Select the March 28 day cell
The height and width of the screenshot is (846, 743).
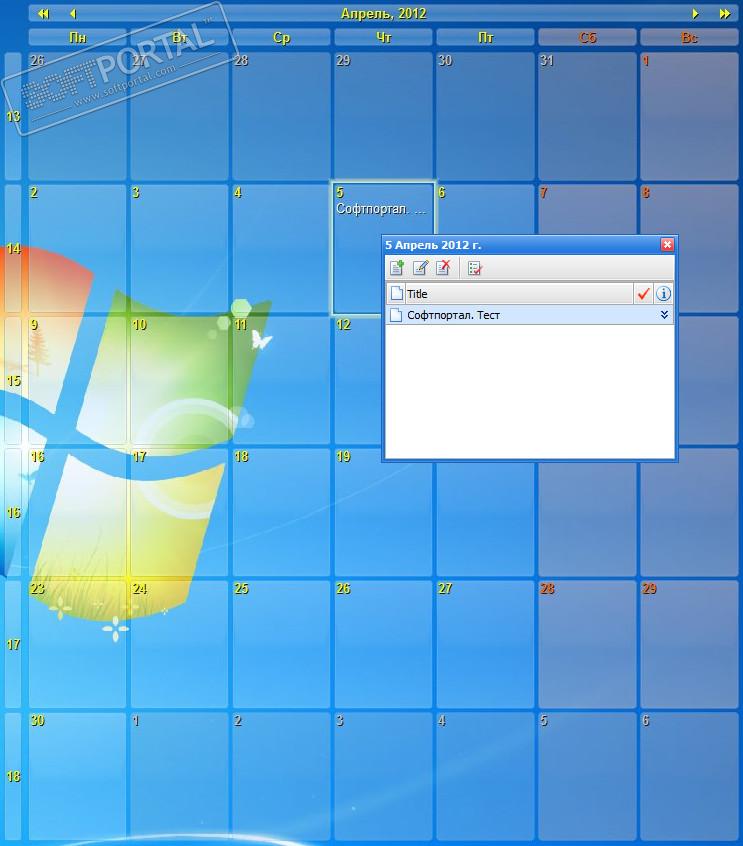tap(281, 116)
